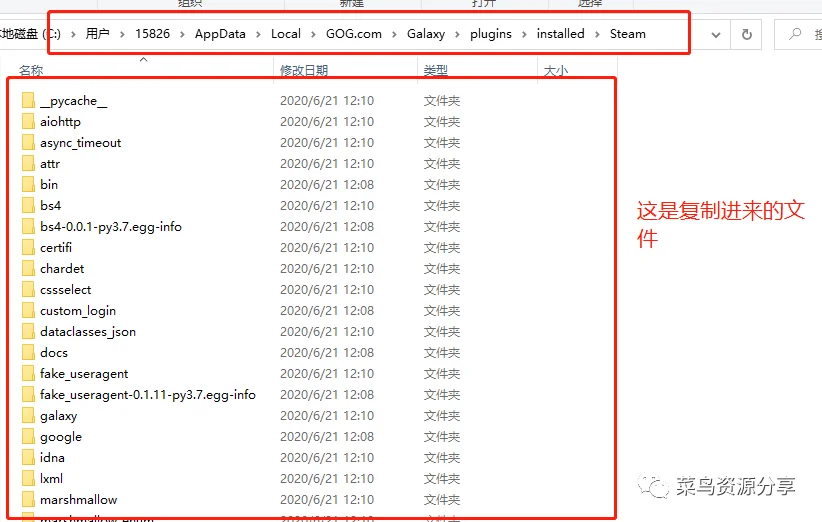Open the address bar history dropdown
The height and width of the screenshot is (522, 822).
point(716,35)
